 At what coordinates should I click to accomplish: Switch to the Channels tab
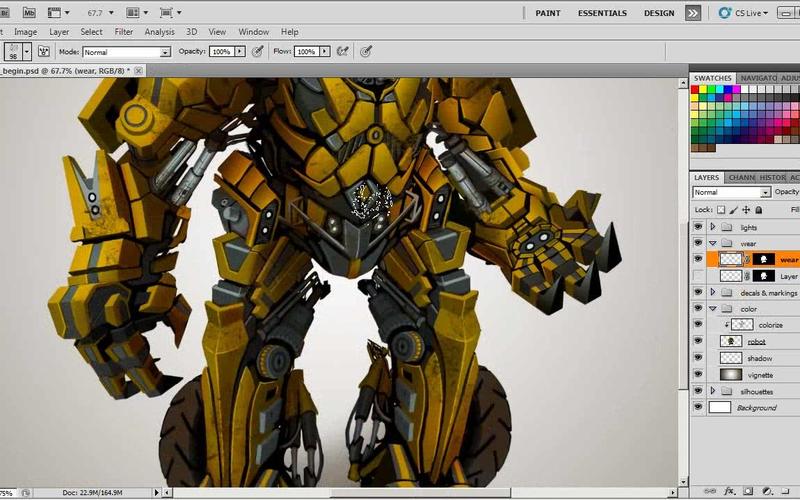click(742, 177)
